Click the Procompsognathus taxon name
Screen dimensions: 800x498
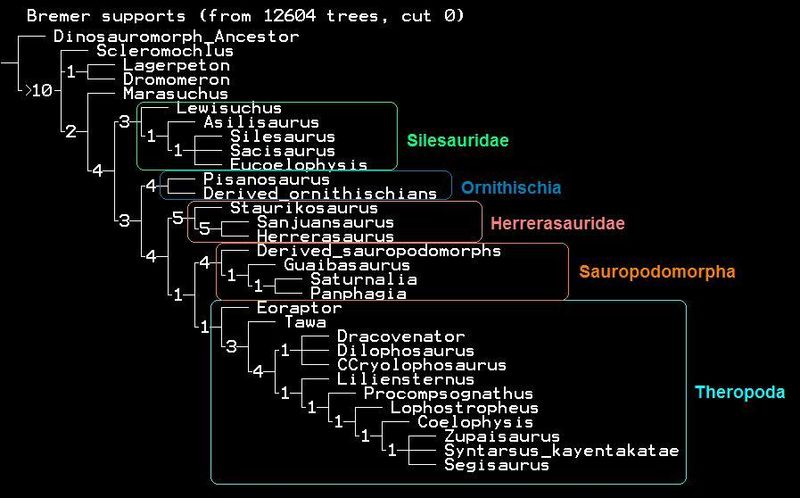[x=448, y=394]
